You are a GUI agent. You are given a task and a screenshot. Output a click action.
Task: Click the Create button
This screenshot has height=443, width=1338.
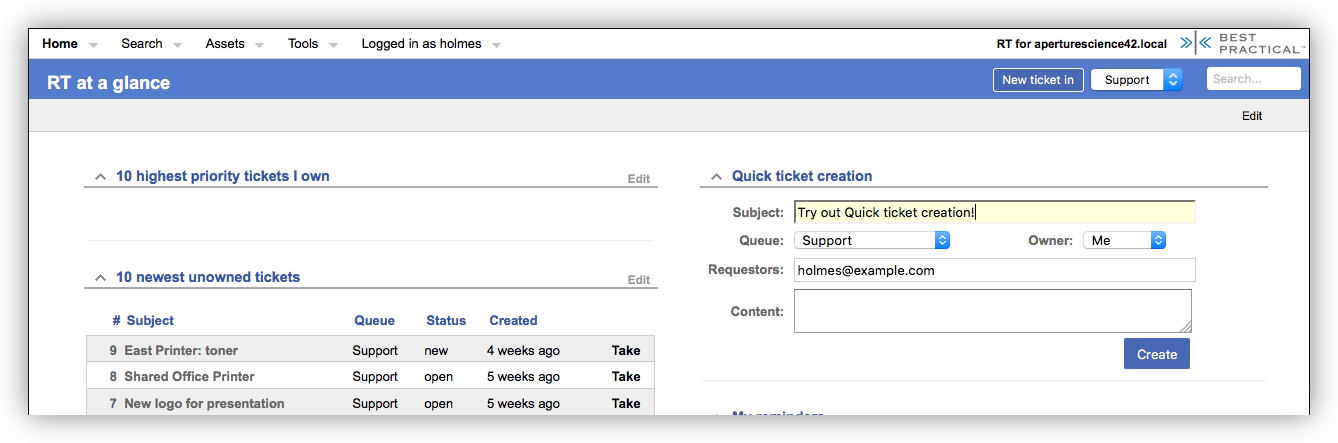click(x=1156, y=355)
